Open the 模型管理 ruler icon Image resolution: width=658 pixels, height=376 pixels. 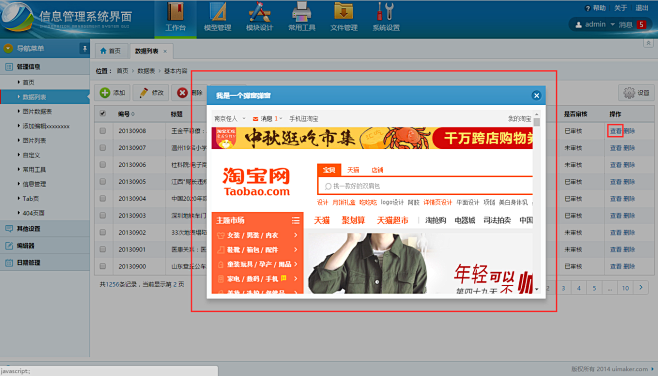point(217,12)
